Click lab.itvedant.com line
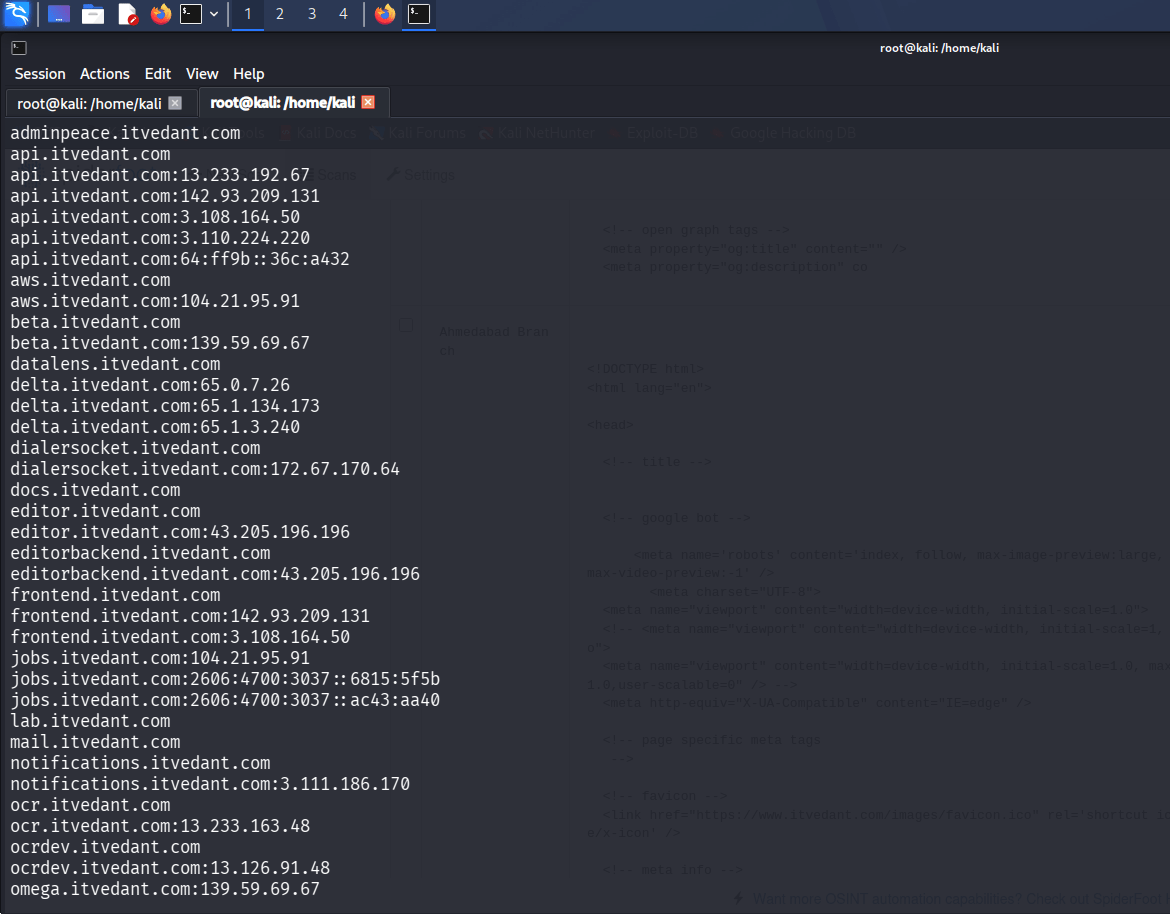This screenshot has height=914, width=1170. 90,722
